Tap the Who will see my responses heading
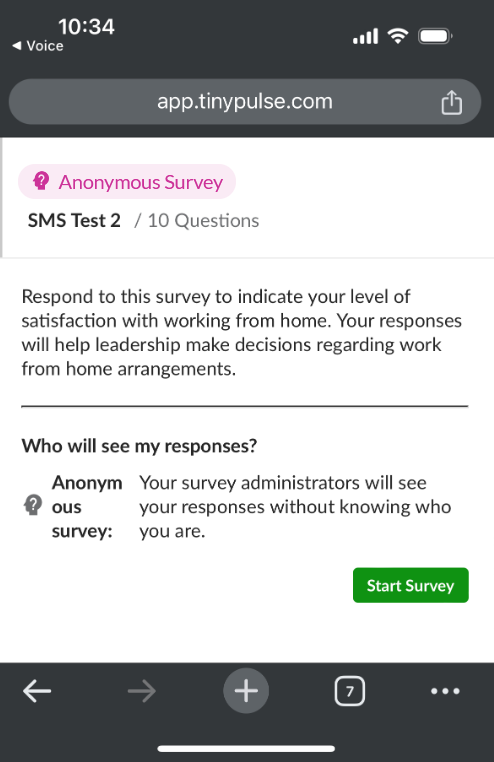Image resolution: width=494 pixels, height=762 pixels. click(x=139, y=446)
